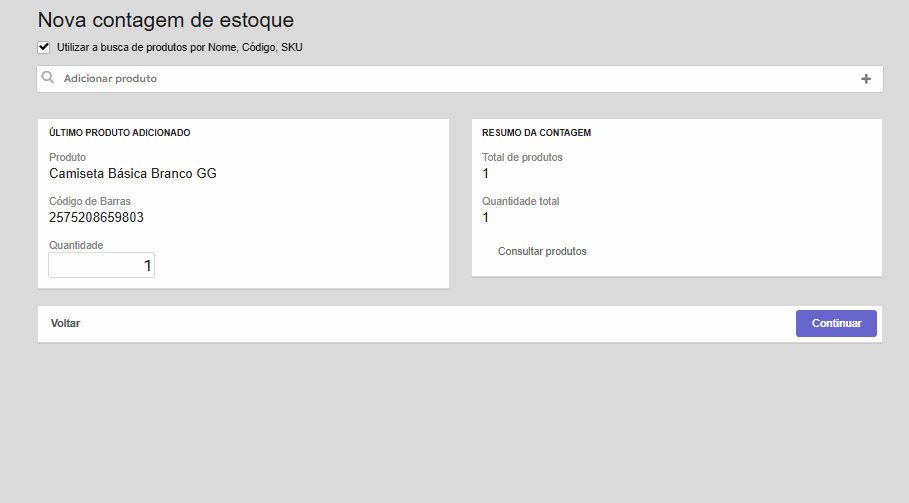Click the Quantidade total label
909x503 pixels.
tap(520, 201)
